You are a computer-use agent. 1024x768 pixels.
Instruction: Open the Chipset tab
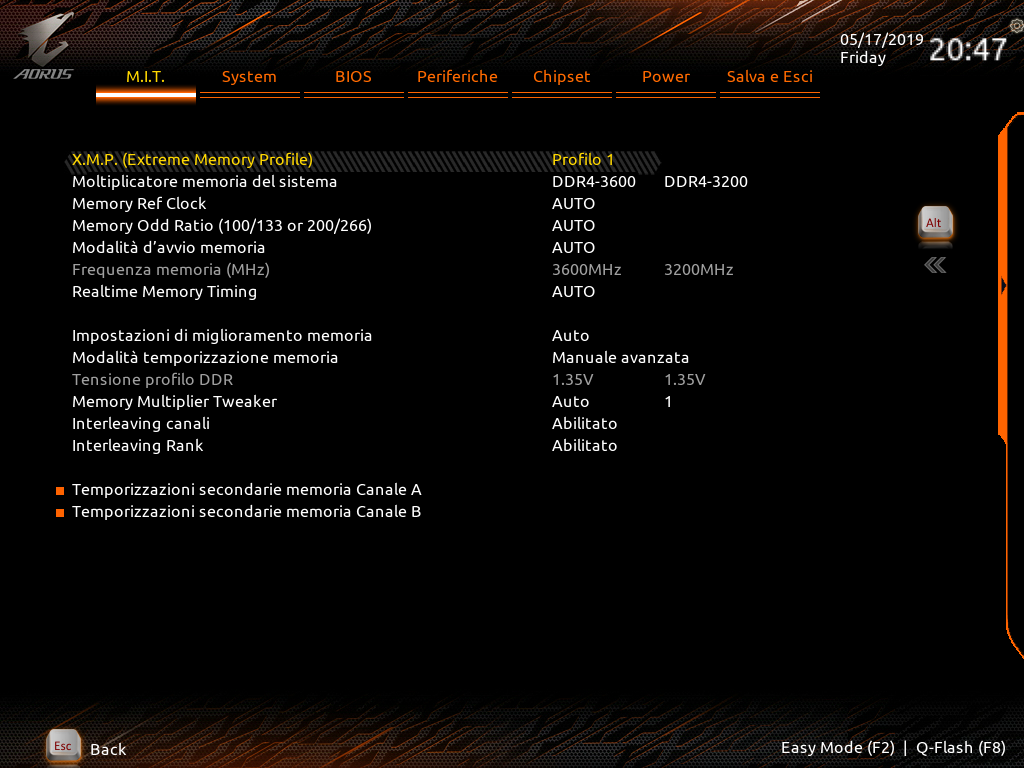[x=562, y=76]
